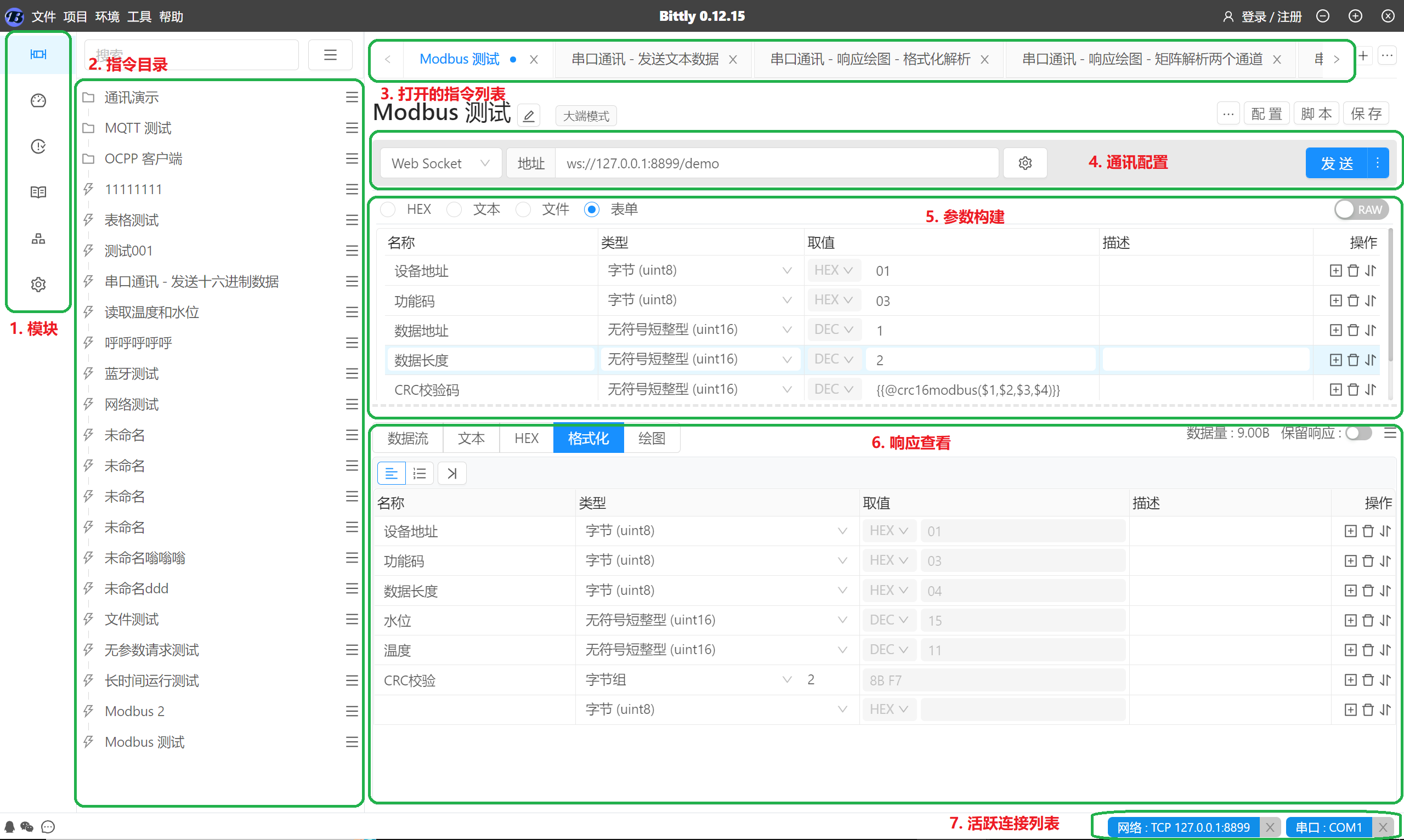
Task: Toggle the RAW switch
Action: tap(1361, 209)
